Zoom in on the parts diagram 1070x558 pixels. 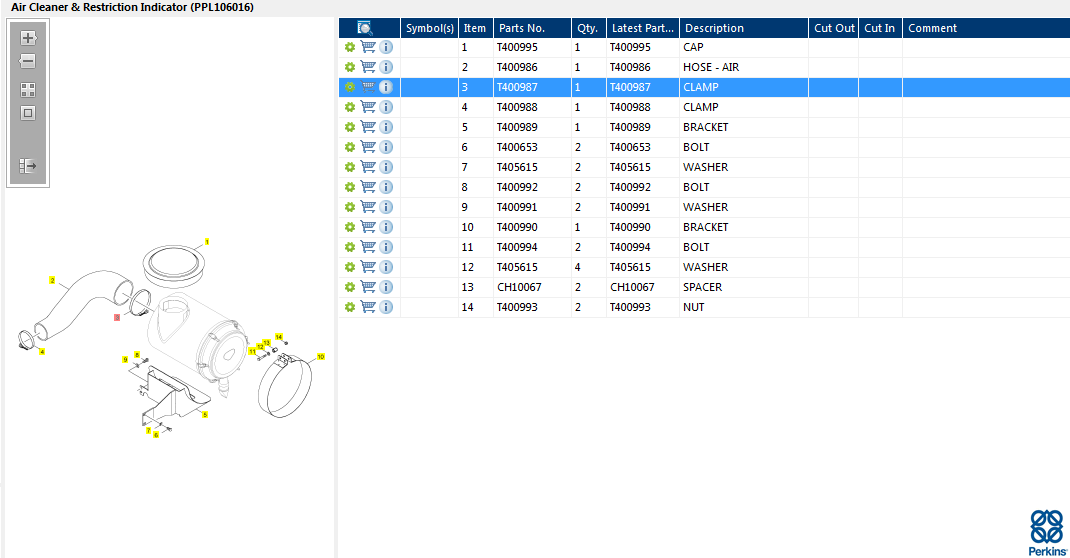(x=28, y=38)
